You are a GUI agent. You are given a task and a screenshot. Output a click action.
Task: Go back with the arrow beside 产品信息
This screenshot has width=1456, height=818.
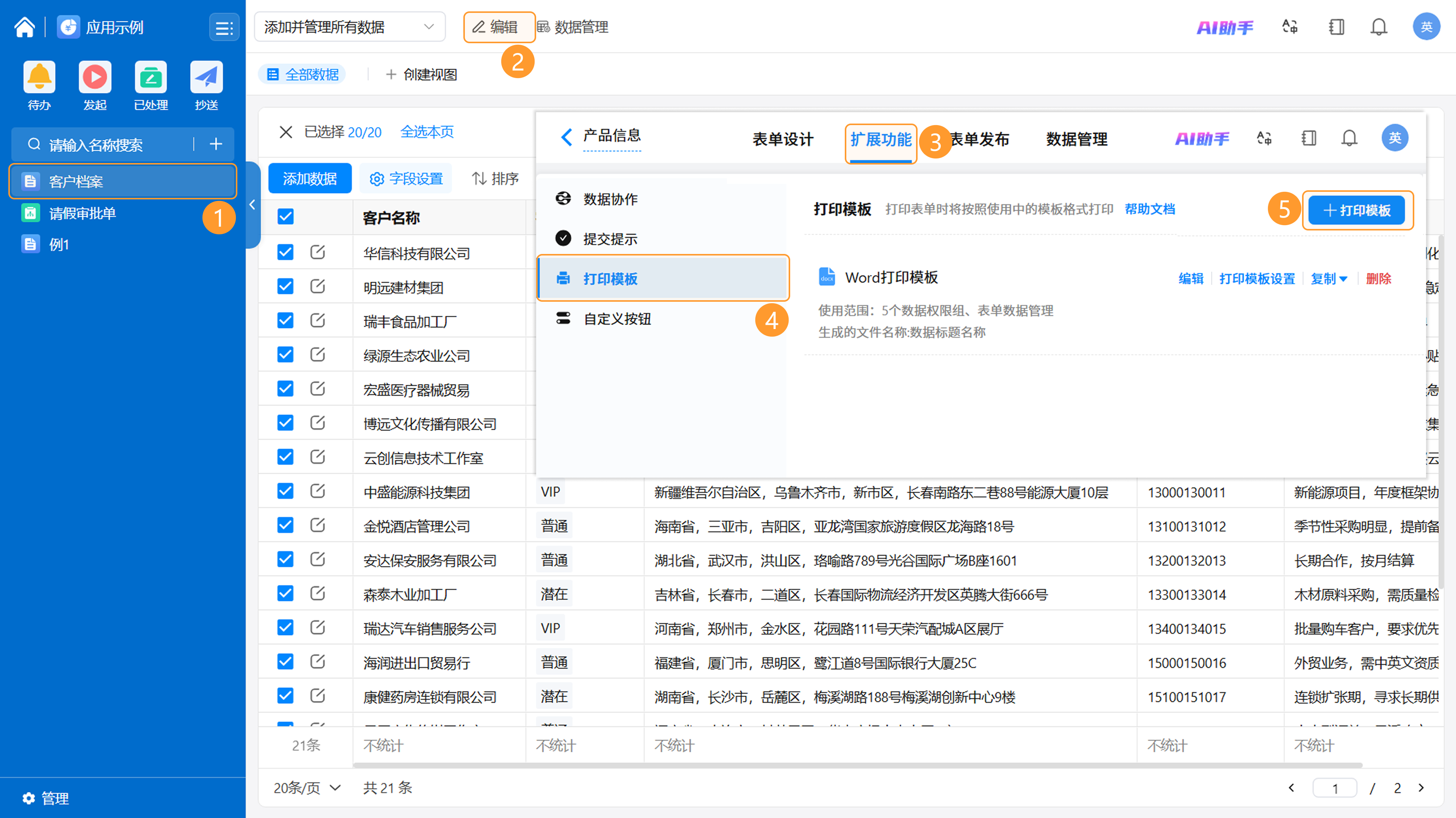point(566,137)
